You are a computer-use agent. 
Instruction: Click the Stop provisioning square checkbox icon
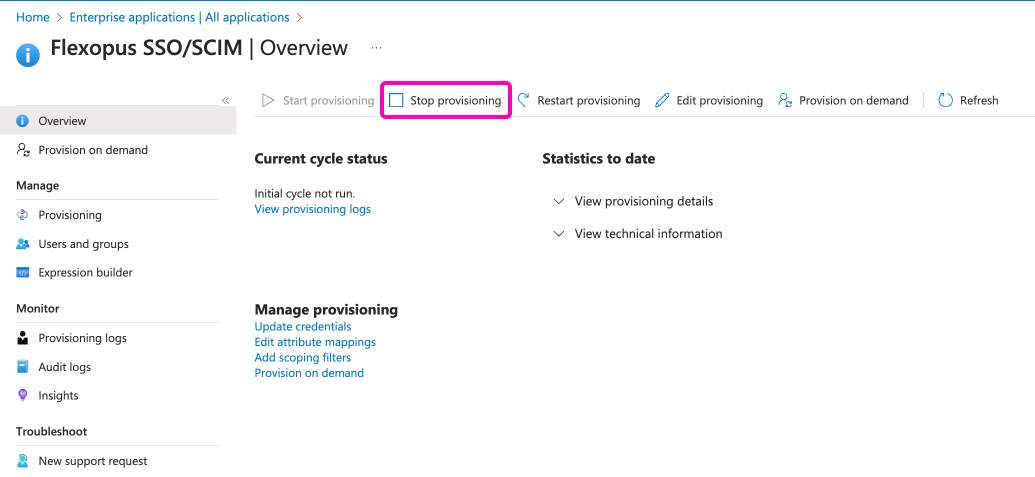pos(396,100)
